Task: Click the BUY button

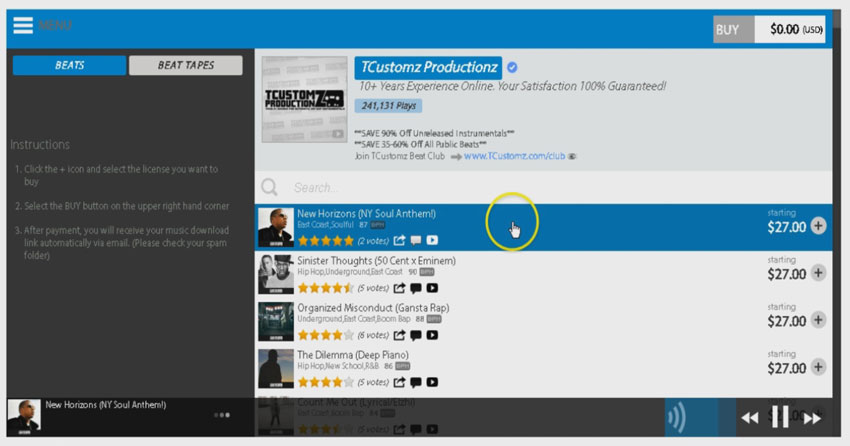Action: click(733, 29)
